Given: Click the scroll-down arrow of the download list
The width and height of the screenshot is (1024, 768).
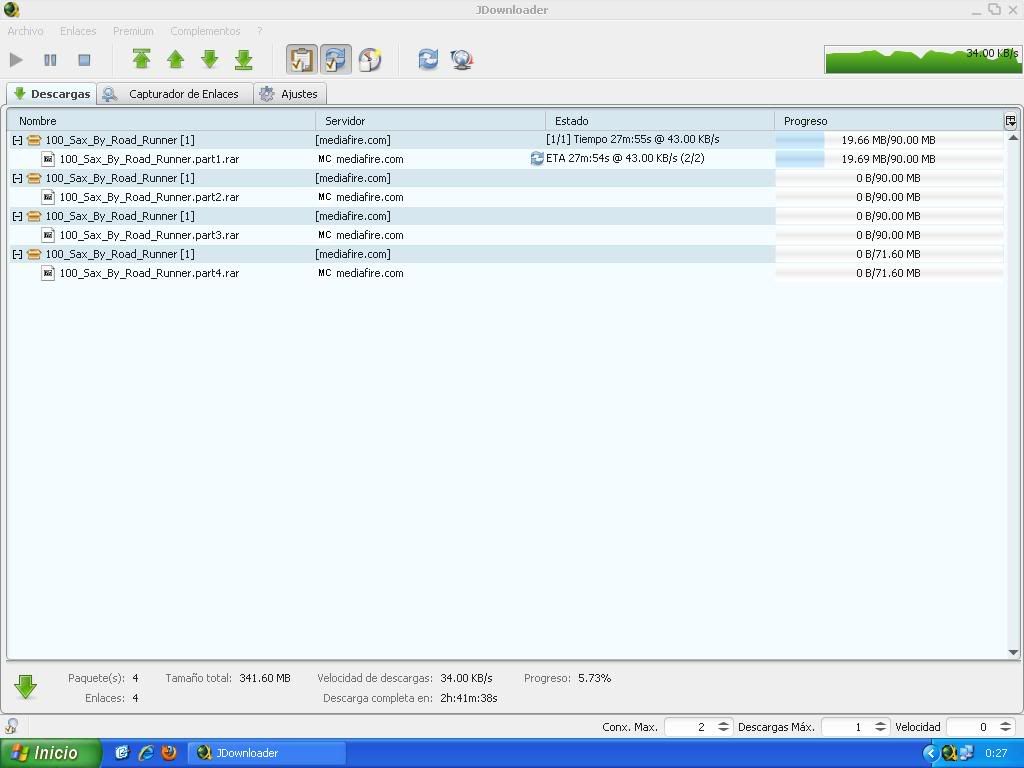Looking at the screenshot, I should (1013, 652).
